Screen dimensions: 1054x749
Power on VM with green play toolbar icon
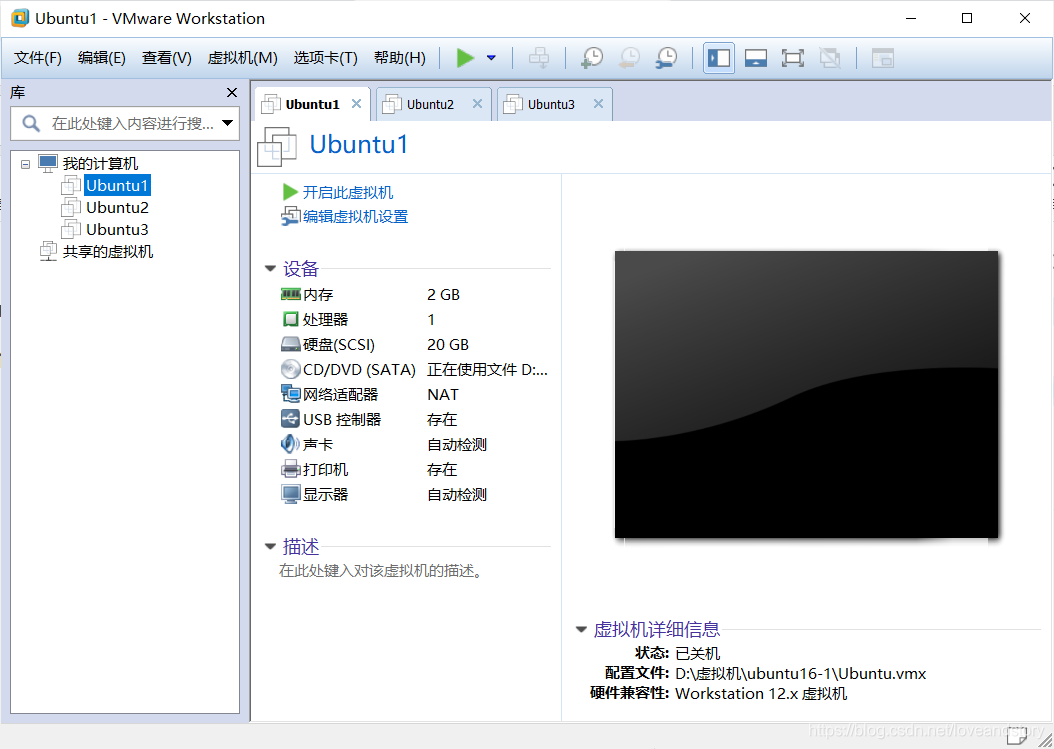pyautogui.click(x=464, y=58)
